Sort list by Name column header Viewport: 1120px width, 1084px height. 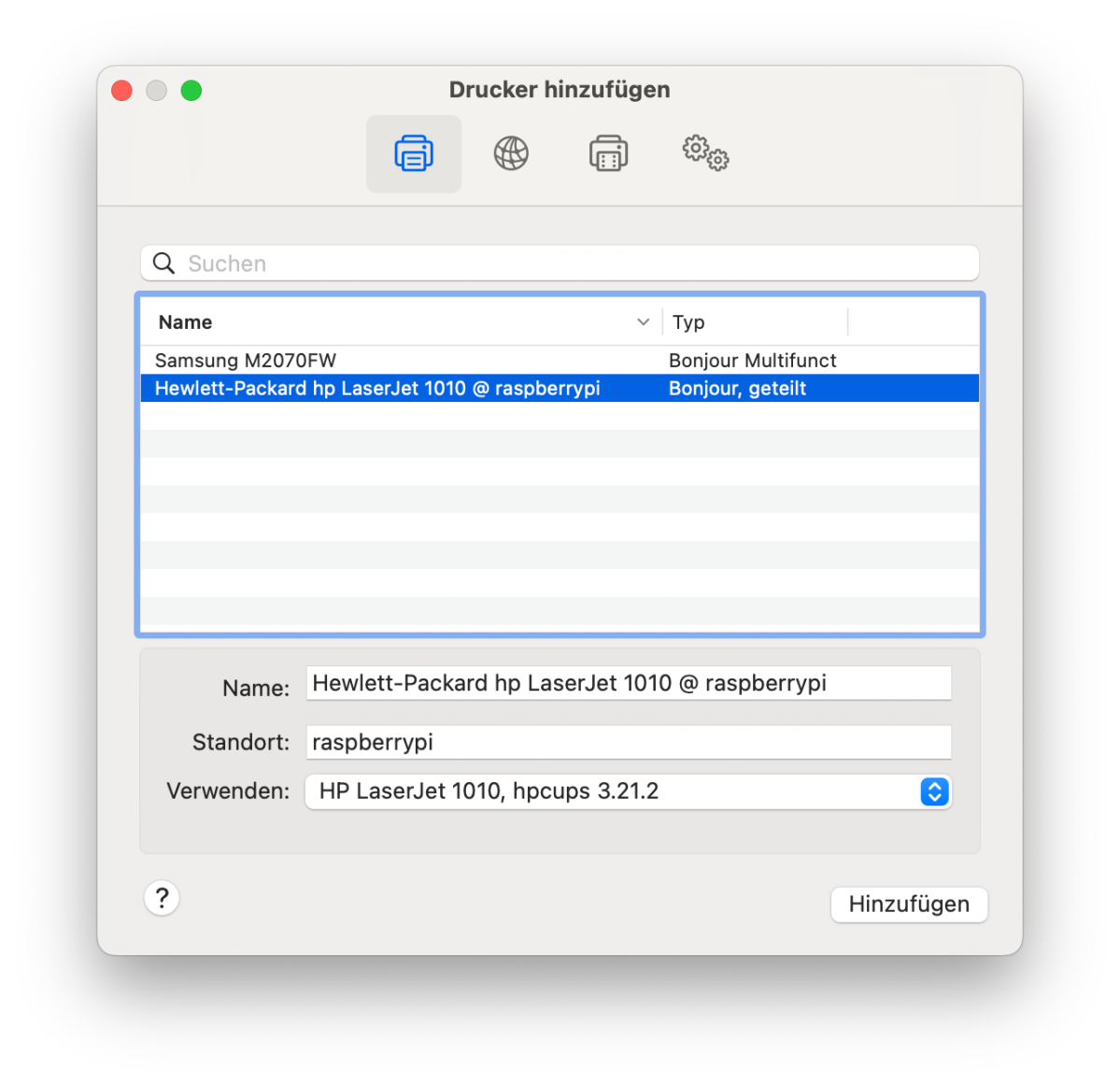pos(403,322)
